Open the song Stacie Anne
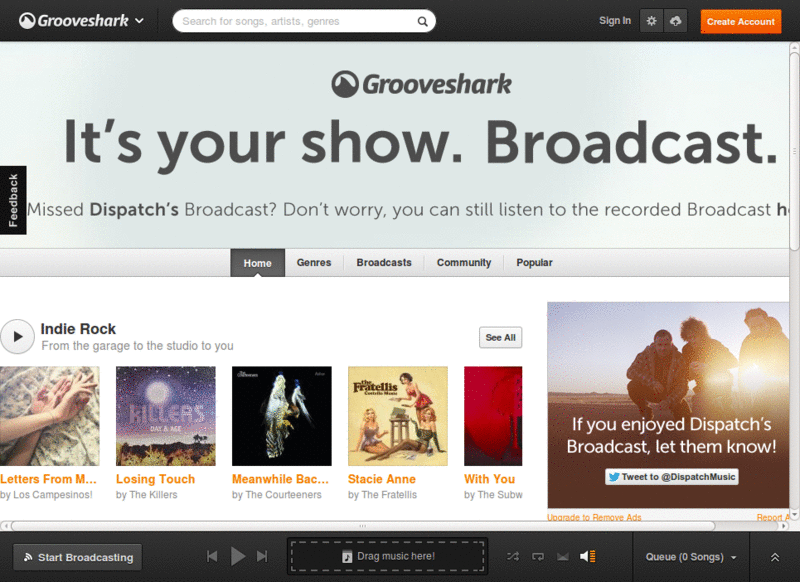The height and width of the screenshot is (582, 800). (x=382, y=479)
